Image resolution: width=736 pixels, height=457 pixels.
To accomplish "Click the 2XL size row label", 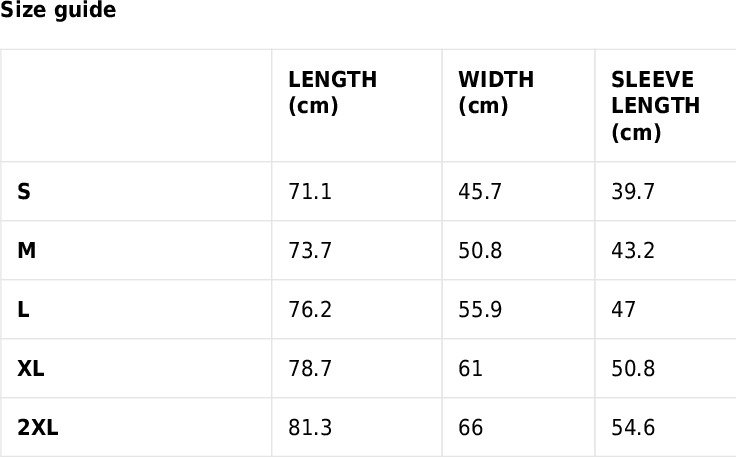I will (38, 428).
